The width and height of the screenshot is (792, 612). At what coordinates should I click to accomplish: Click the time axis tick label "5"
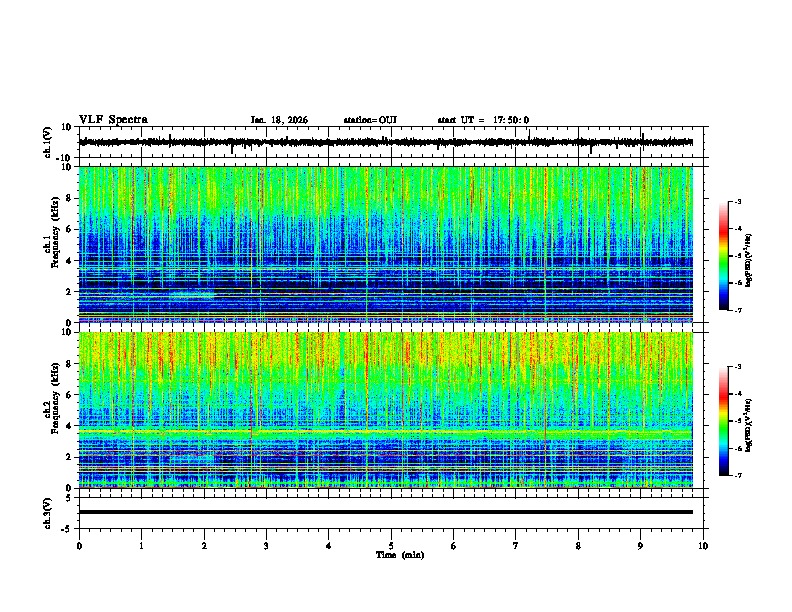[x=391, y=546]
